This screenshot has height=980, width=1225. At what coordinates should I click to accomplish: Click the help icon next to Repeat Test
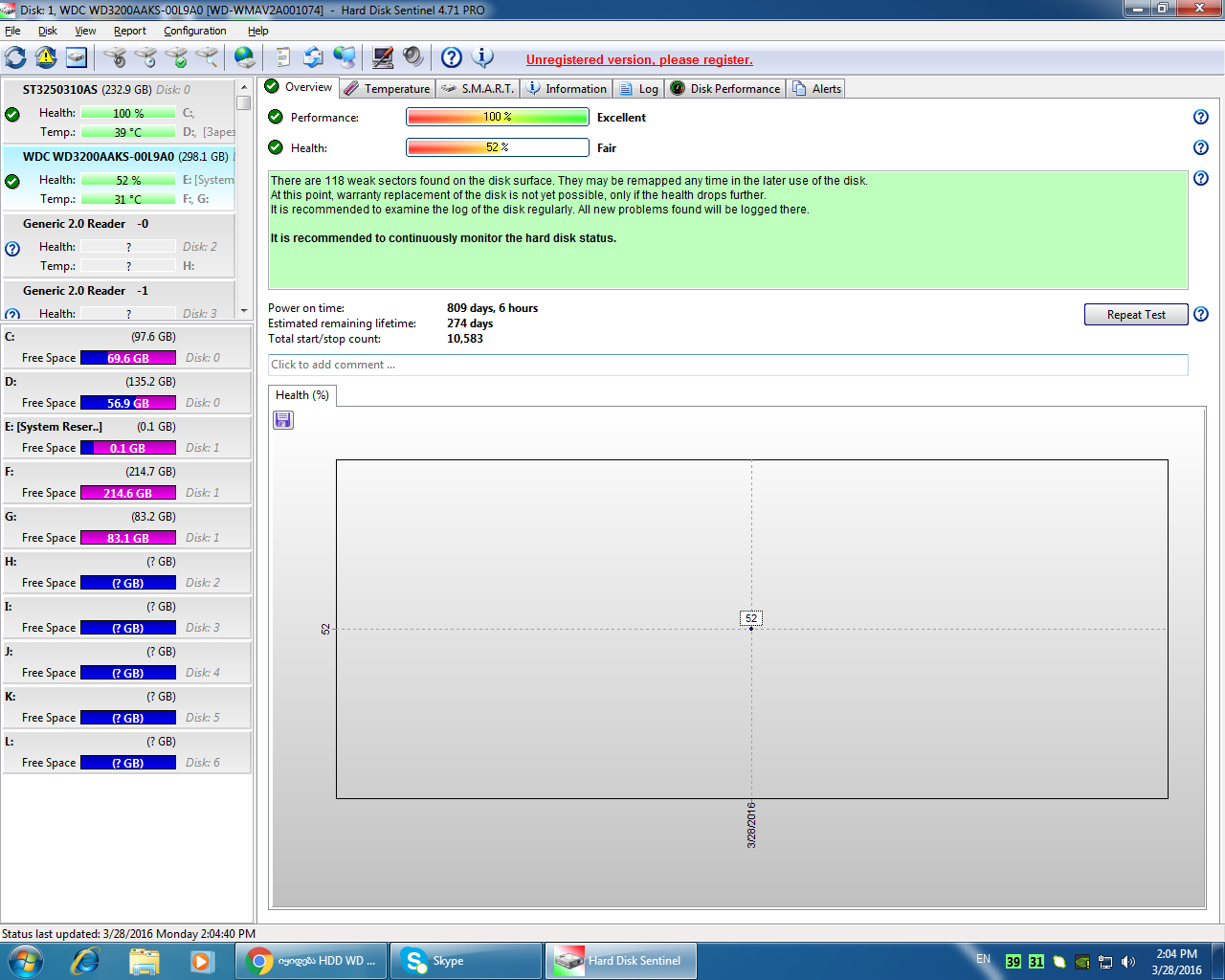pos(1201,314)
